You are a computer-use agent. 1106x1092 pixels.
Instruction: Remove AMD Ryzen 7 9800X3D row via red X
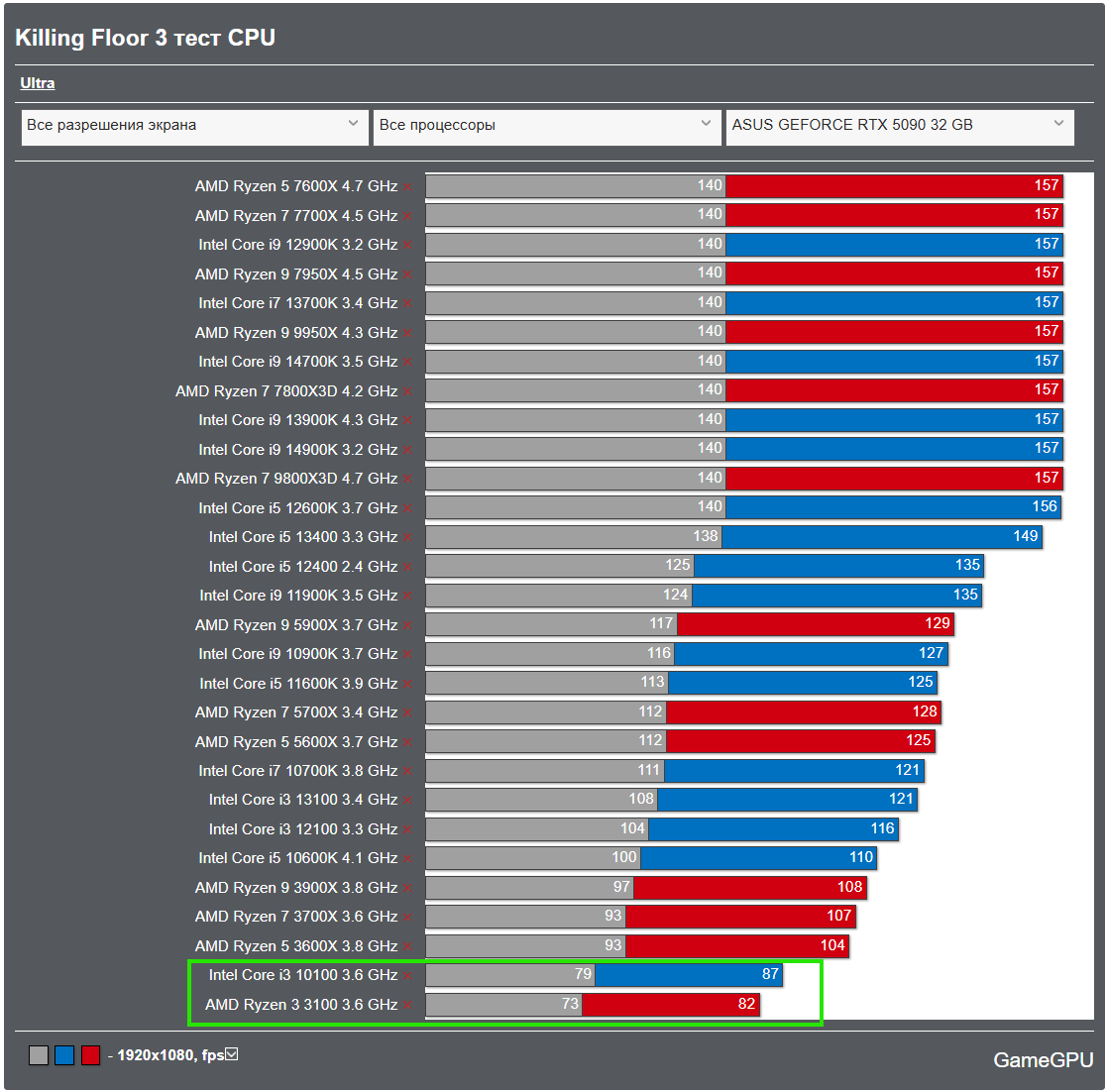(407, 480)
